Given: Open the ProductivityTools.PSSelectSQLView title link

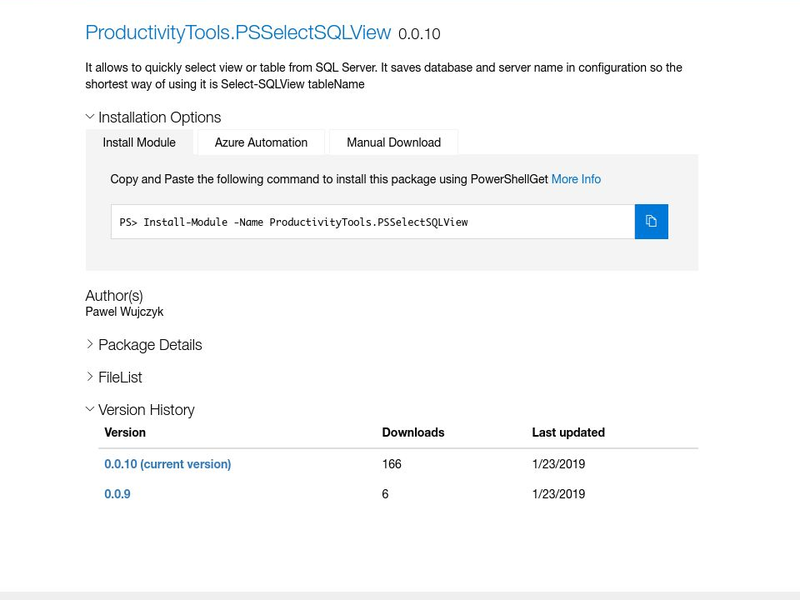Looking at the screenshot, I should [238, 32].
